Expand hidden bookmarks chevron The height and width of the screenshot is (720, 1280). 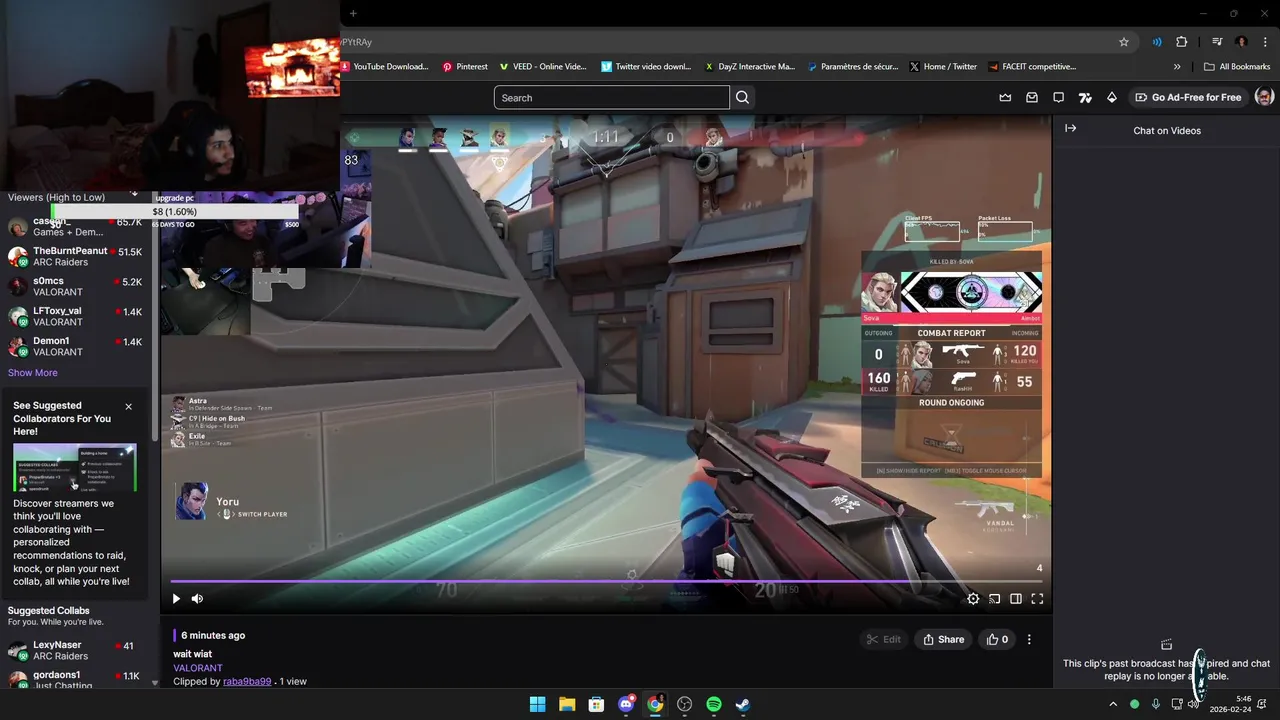coord(1177,67)
